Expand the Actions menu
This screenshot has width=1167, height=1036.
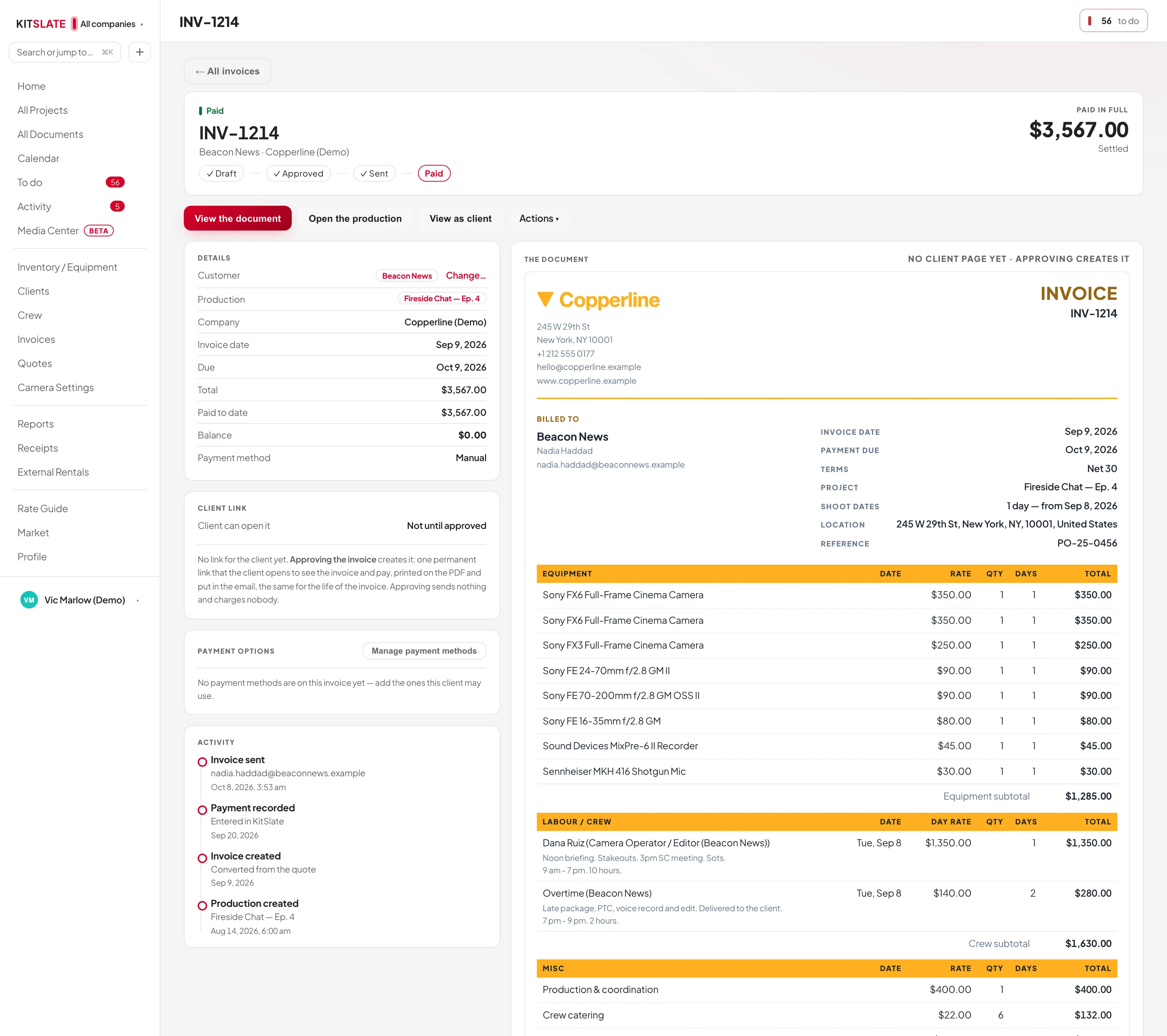(x=539, y=218)
